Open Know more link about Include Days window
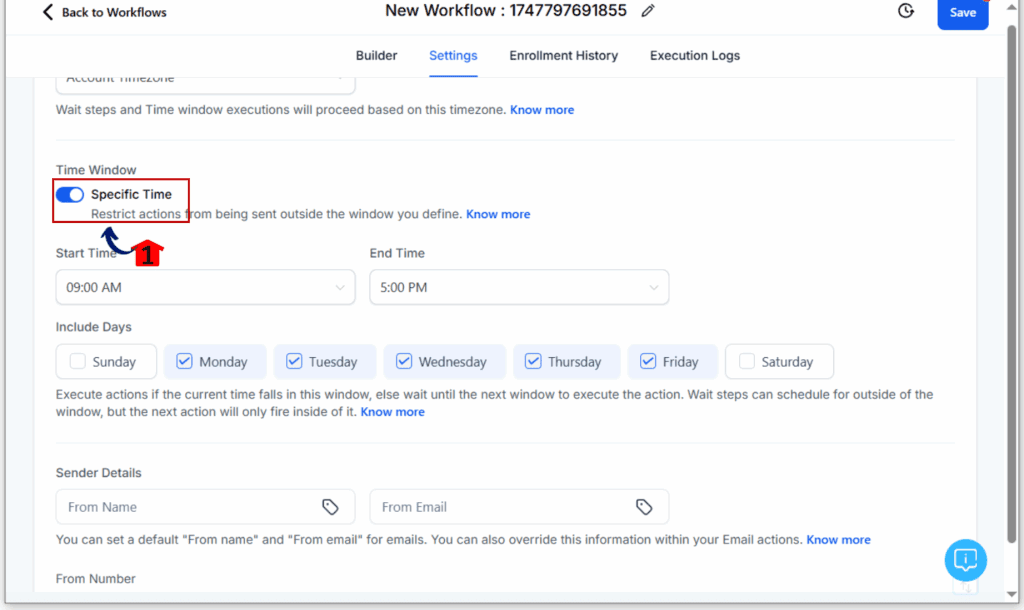This screenshot has height=610, width=1024. click(392, 412)
